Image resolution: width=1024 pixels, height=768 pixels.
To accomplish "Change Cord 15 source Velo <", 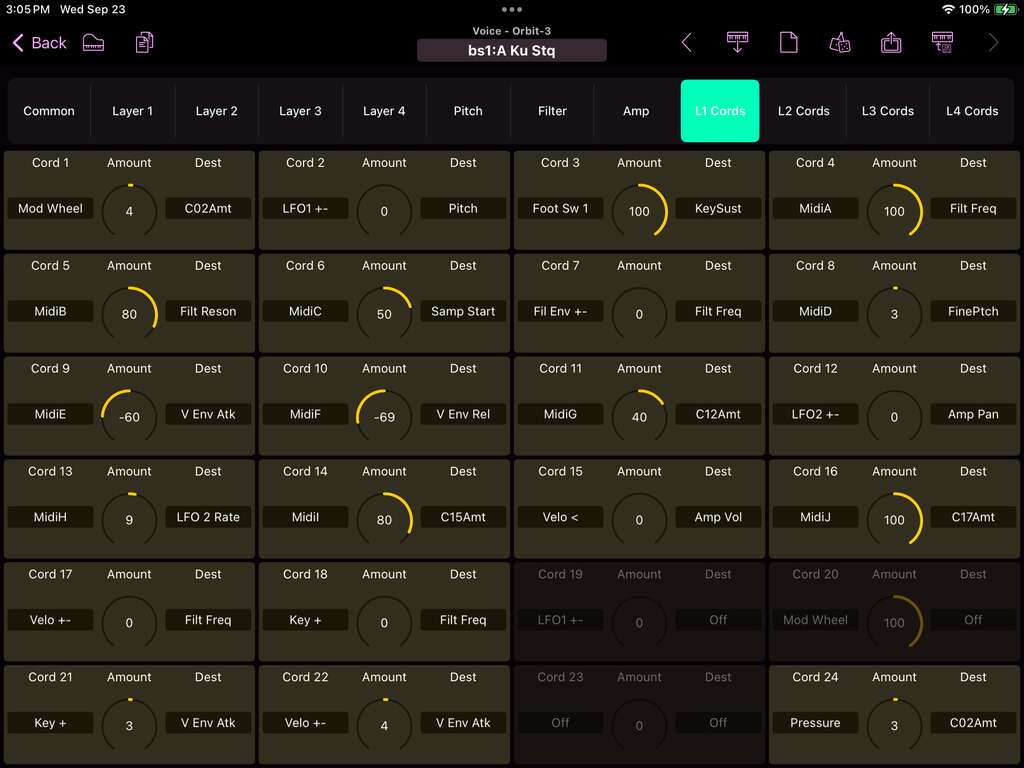I will pyautogui.click(x=560, y=517).
